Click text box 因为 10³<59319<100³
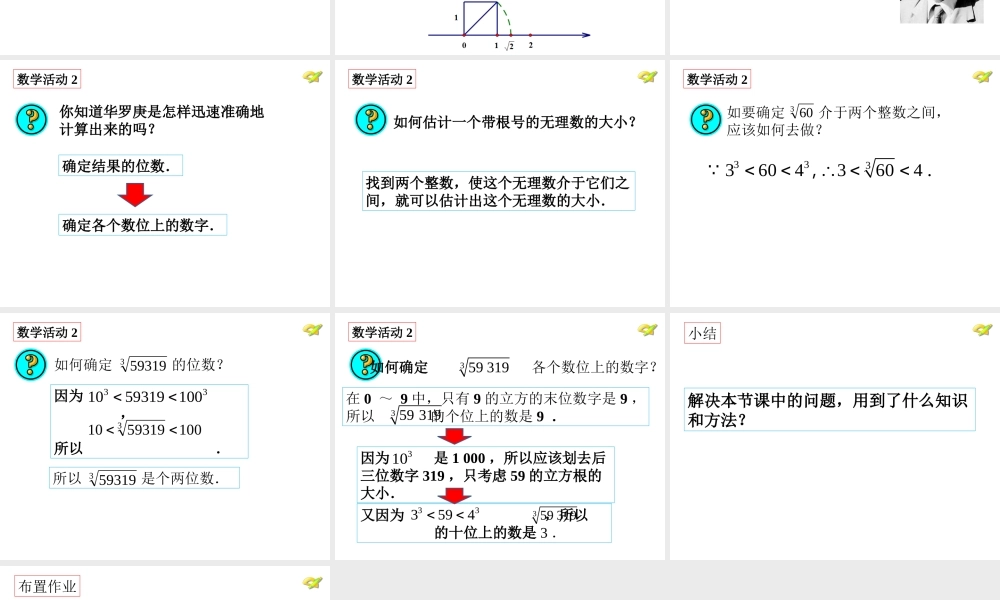The image size is (1000, 600). [149, 421]
